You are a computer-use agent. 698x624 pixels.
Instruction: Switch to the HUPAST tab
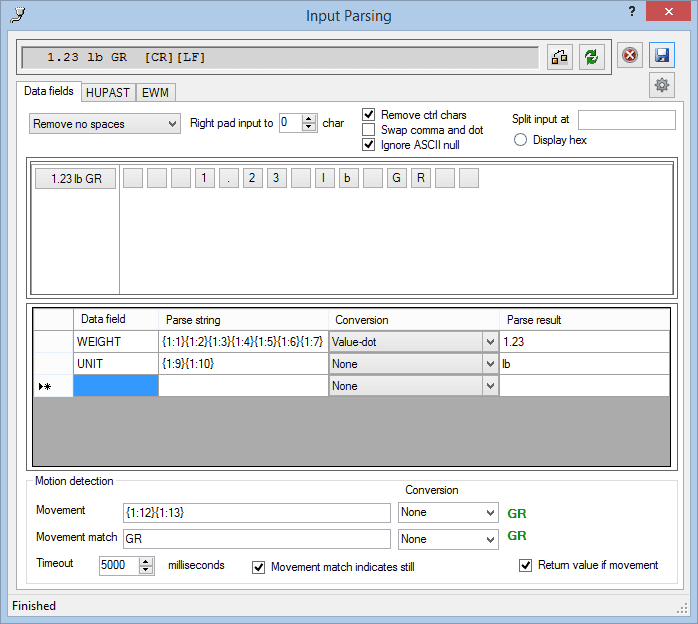(x=108, y=92)
